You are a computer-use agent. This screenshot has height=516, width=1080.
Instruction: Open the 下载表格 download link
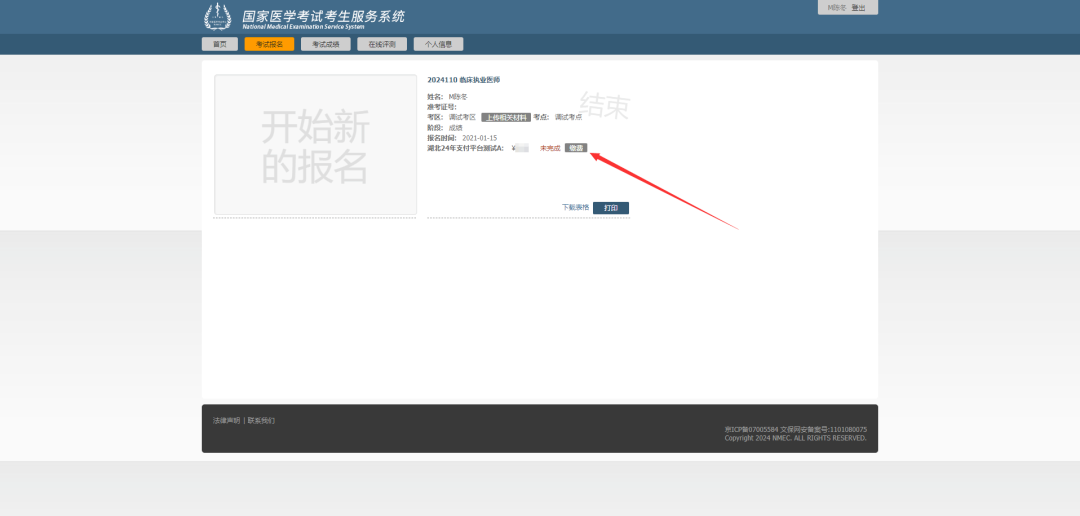tap(575, 208)
